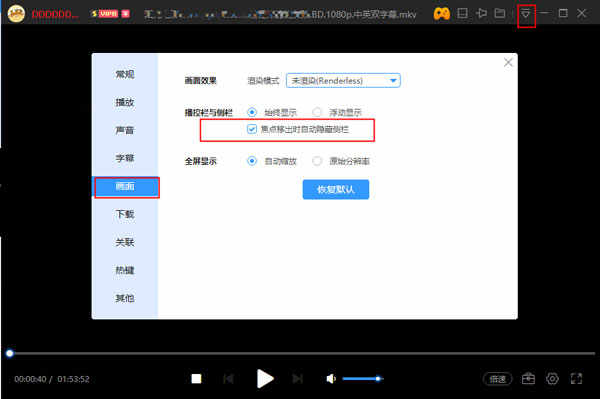The image size is (600, 399).
Task: Open the 倍速 playback speed selector
Action: 497,379
